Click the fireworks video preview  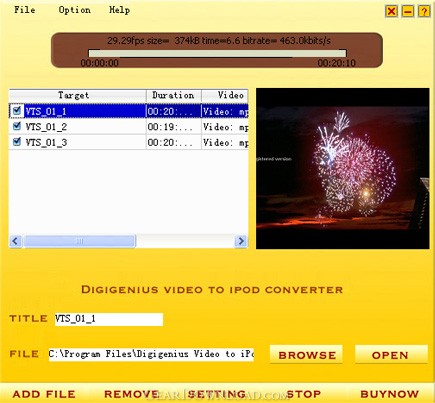[342, 168]
